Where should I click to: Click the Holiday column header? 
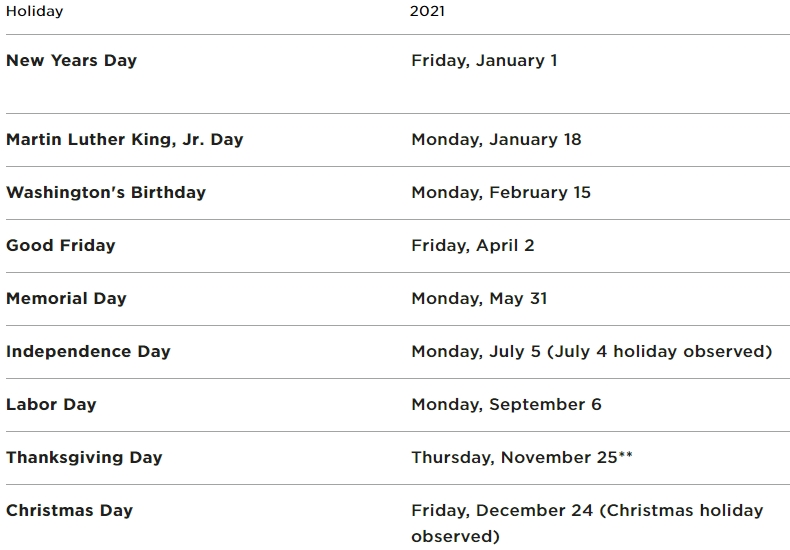(34, 12)
